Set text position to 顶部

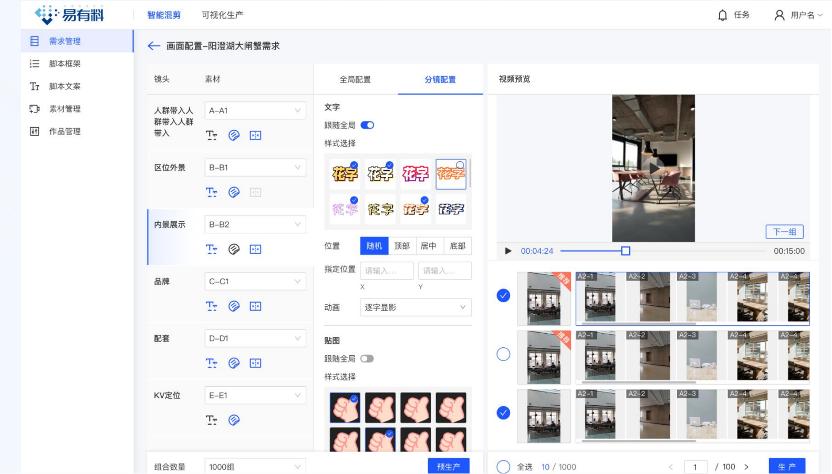coord(402,246)
